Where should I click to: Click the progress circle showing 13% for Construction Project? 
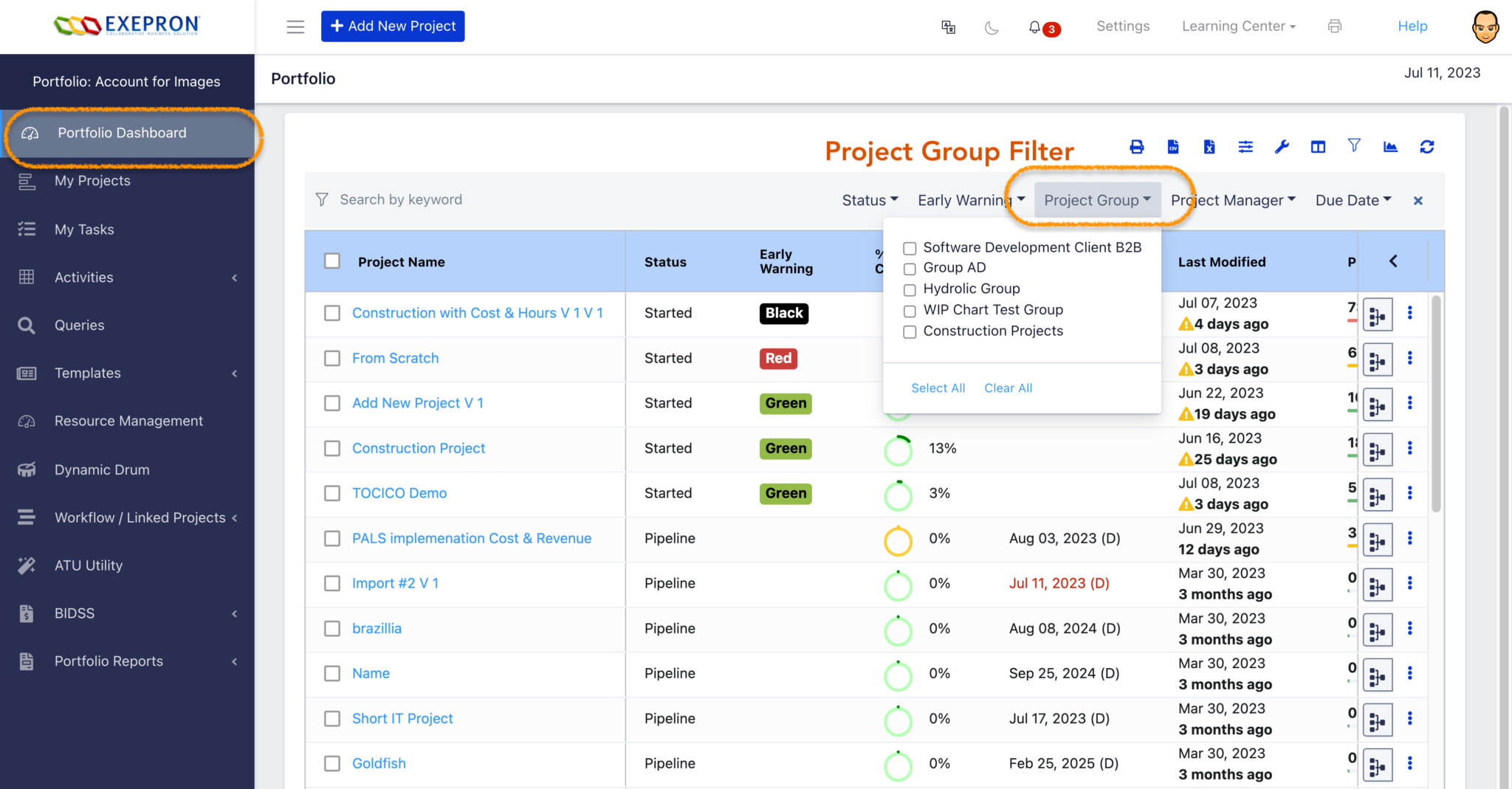898,449
